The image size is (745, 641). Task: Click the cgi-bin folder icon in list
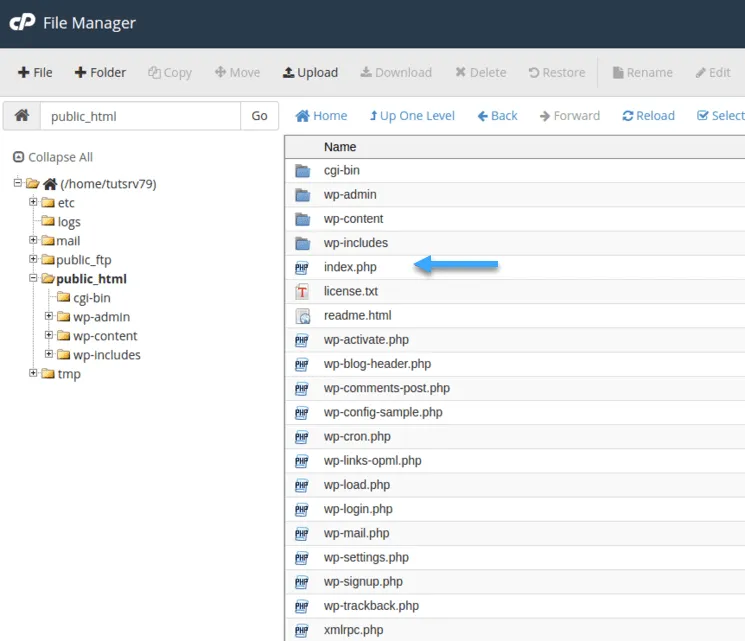(x=303, y=171)
